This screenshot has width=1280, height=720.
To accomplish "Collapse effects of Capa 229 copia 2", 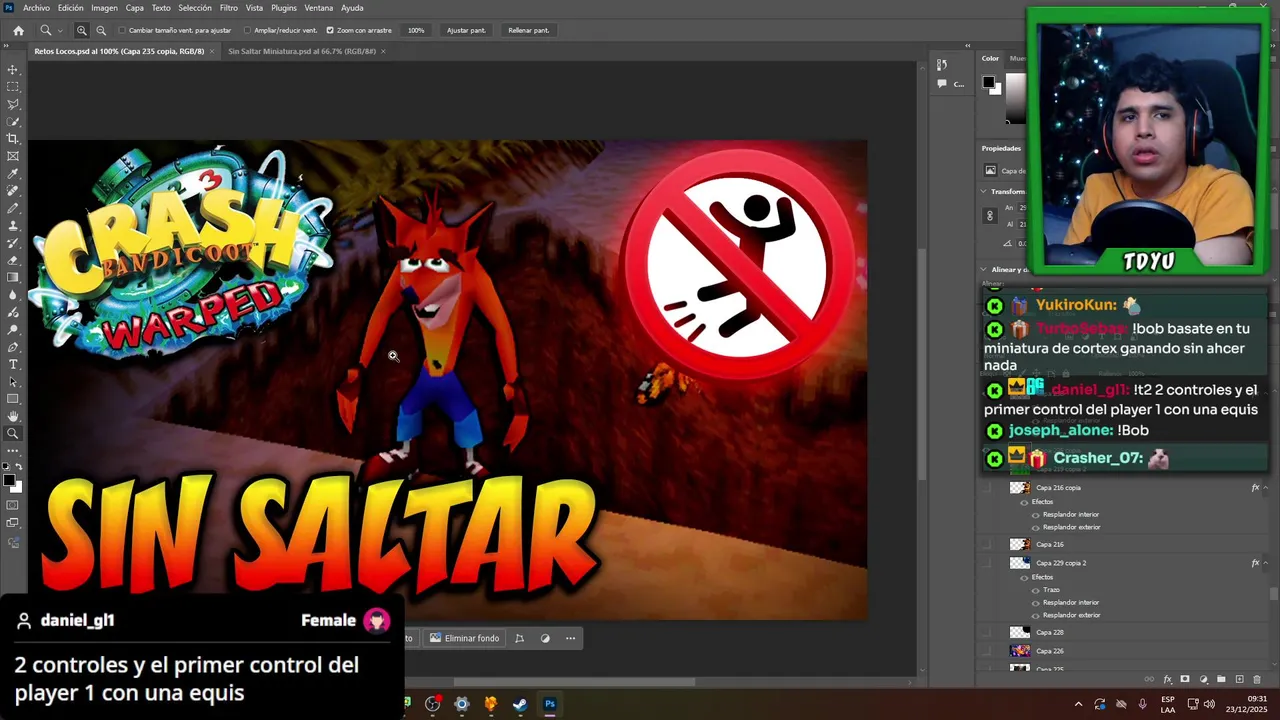I will point(1268,563).
